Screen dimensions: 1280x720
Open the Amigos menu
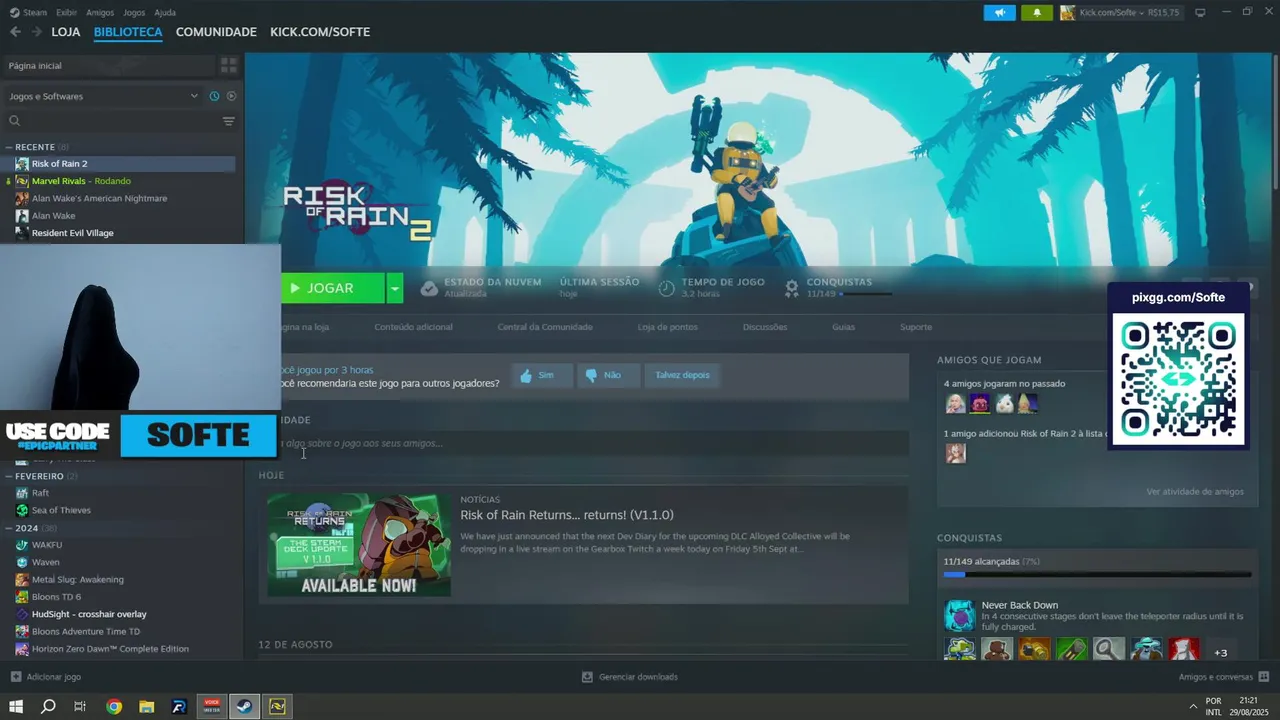(x=100, y=13)
